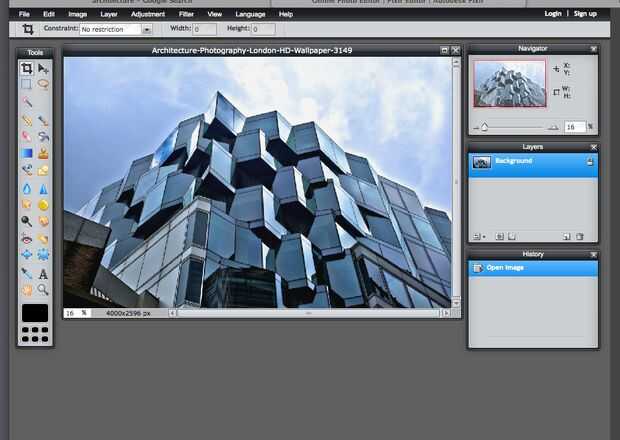This screenshot has height=440, width=620.
Task: Open the Edit menu
Action: (49, 14)
